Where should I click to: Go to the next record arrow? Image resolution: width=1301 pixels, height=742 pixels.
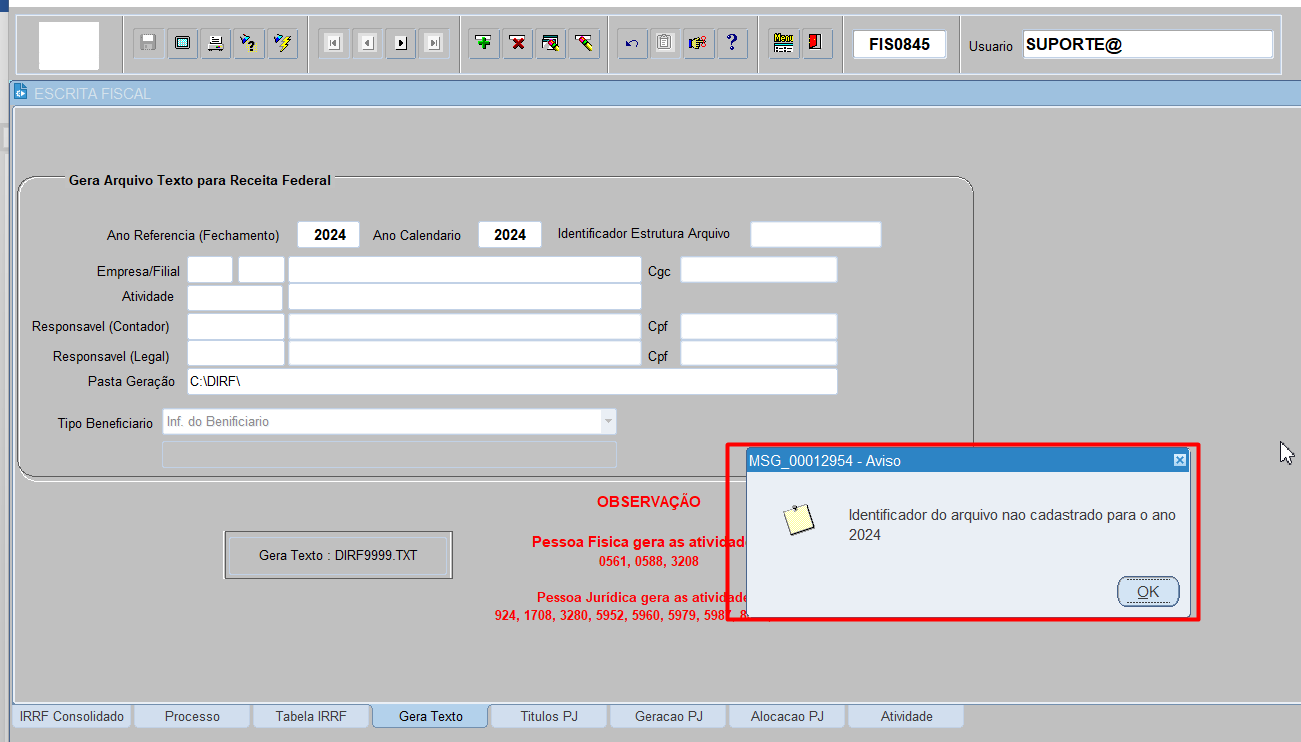pyautogui.click(x=400, y=43)
